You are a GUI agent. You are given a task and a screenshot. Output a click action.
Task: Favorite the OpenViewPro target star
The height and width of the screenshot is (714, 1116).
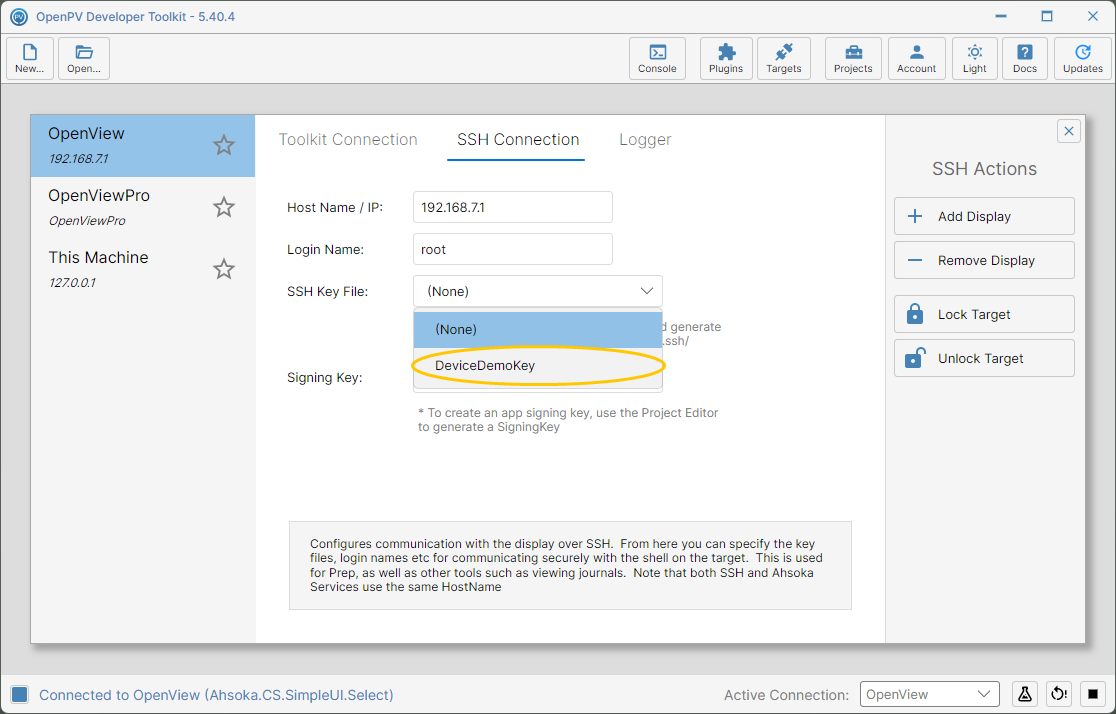(x=223, y=207)
